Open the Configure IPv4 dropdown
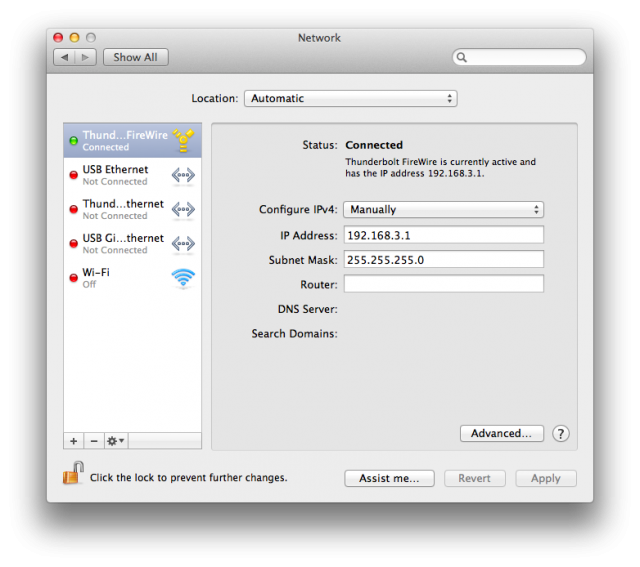This screenshot has height=567, width=640. [x=444, y=209]
